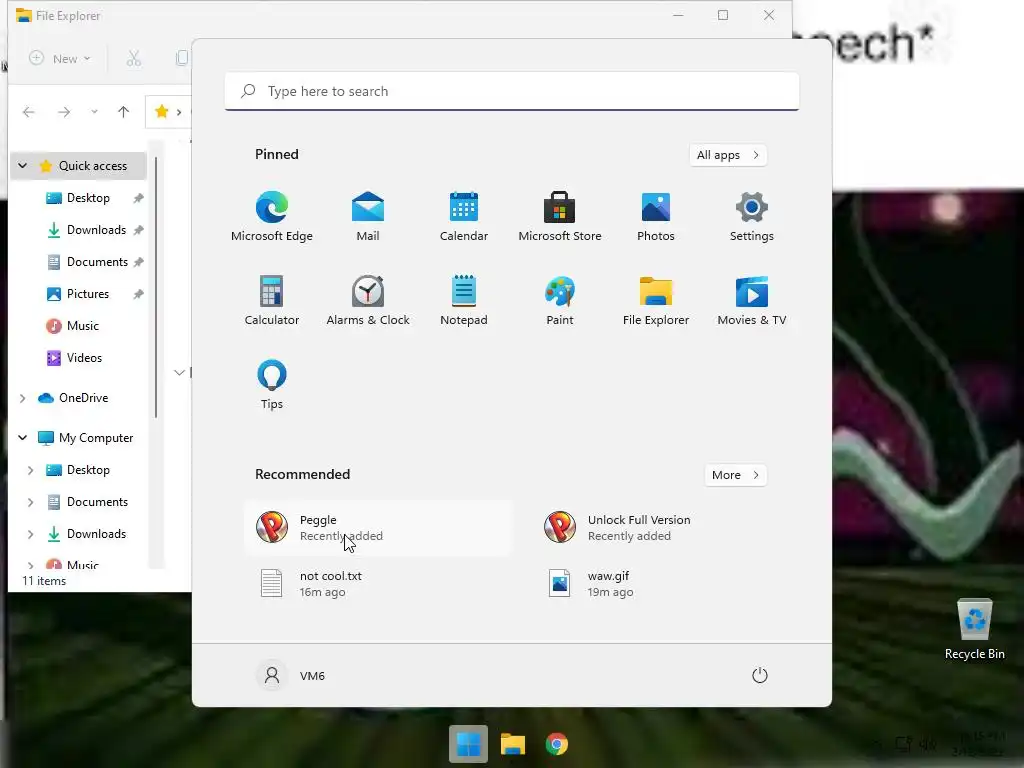Unpin Documents using its pin icon
This screenshot has width=1024, height=768.
click(138, 263)
